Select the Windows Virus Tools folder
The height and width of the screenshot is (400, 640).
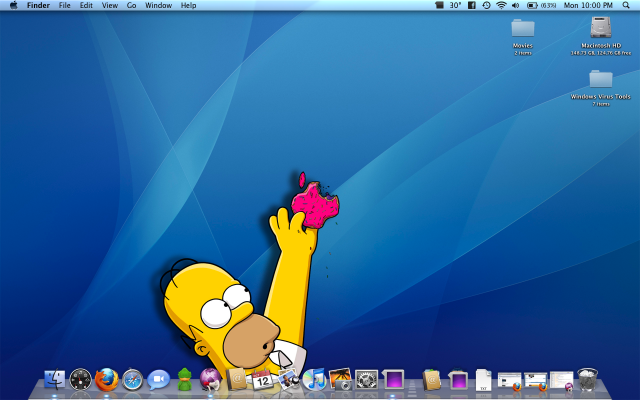pos(601,79)
